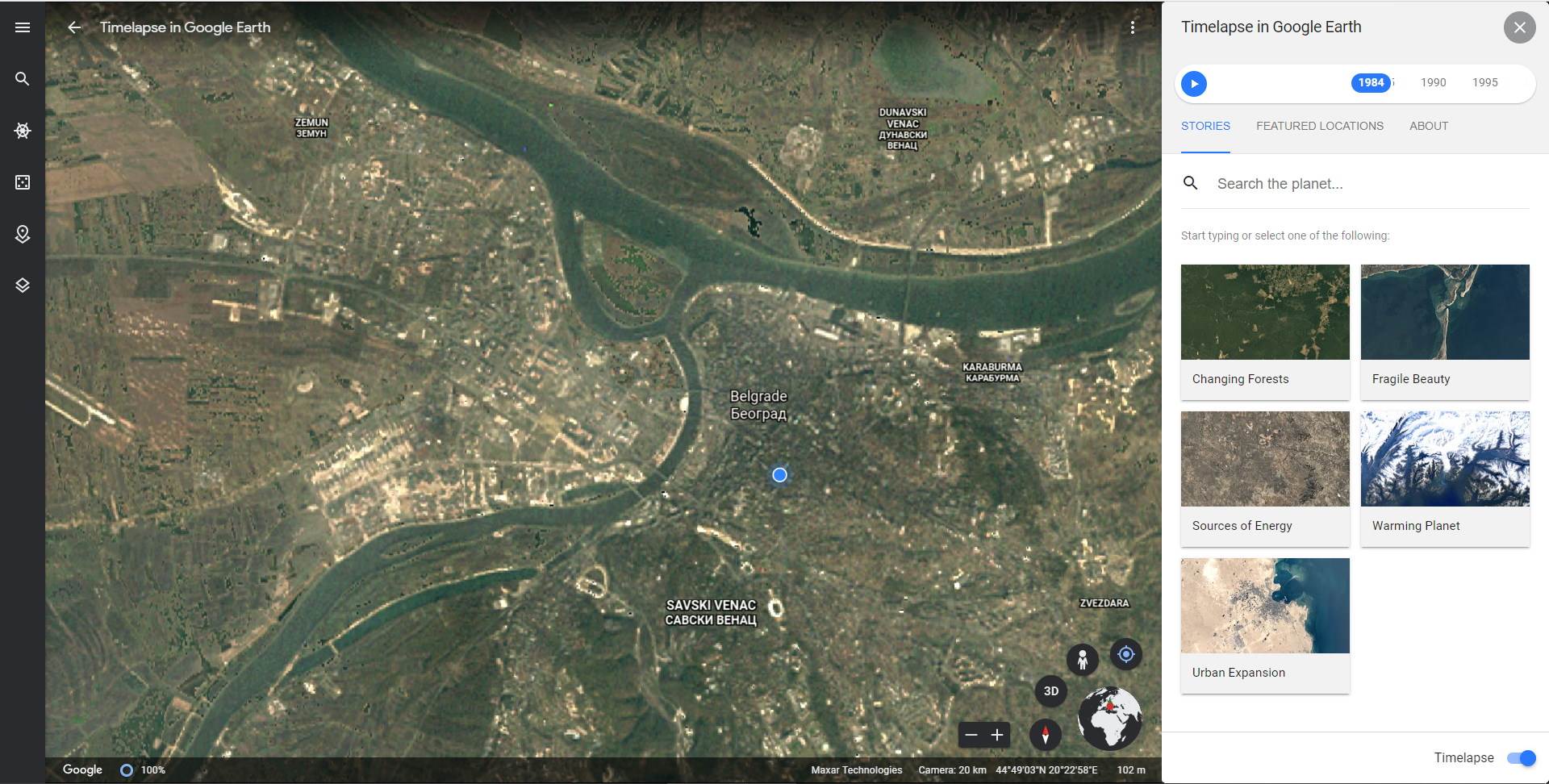Enable 3D view mode
This screenshot has height=784, width=1549.
[1050, 690]
